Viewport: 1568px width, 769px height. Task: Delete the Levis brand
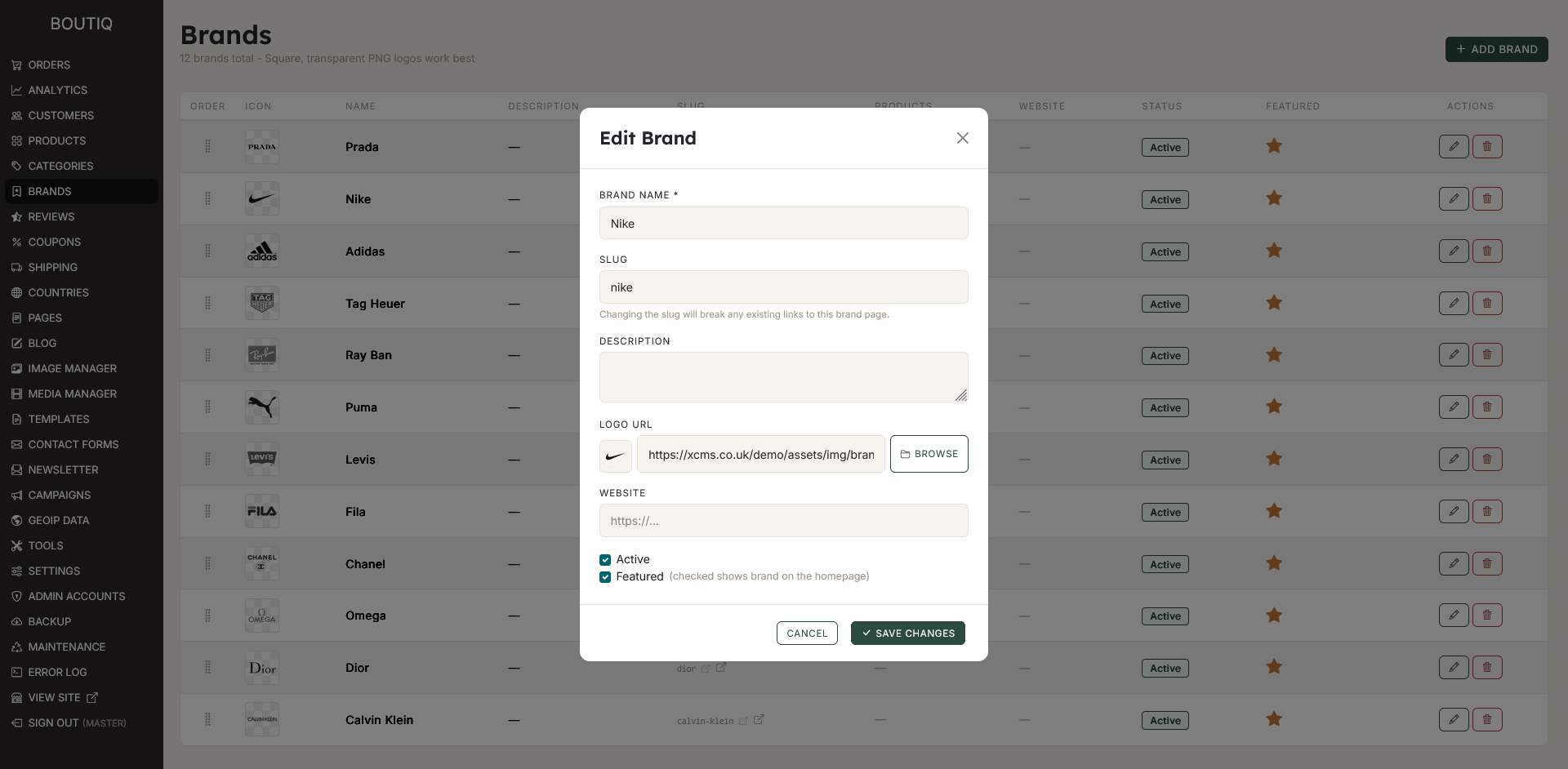click(x=1487, y=460)
